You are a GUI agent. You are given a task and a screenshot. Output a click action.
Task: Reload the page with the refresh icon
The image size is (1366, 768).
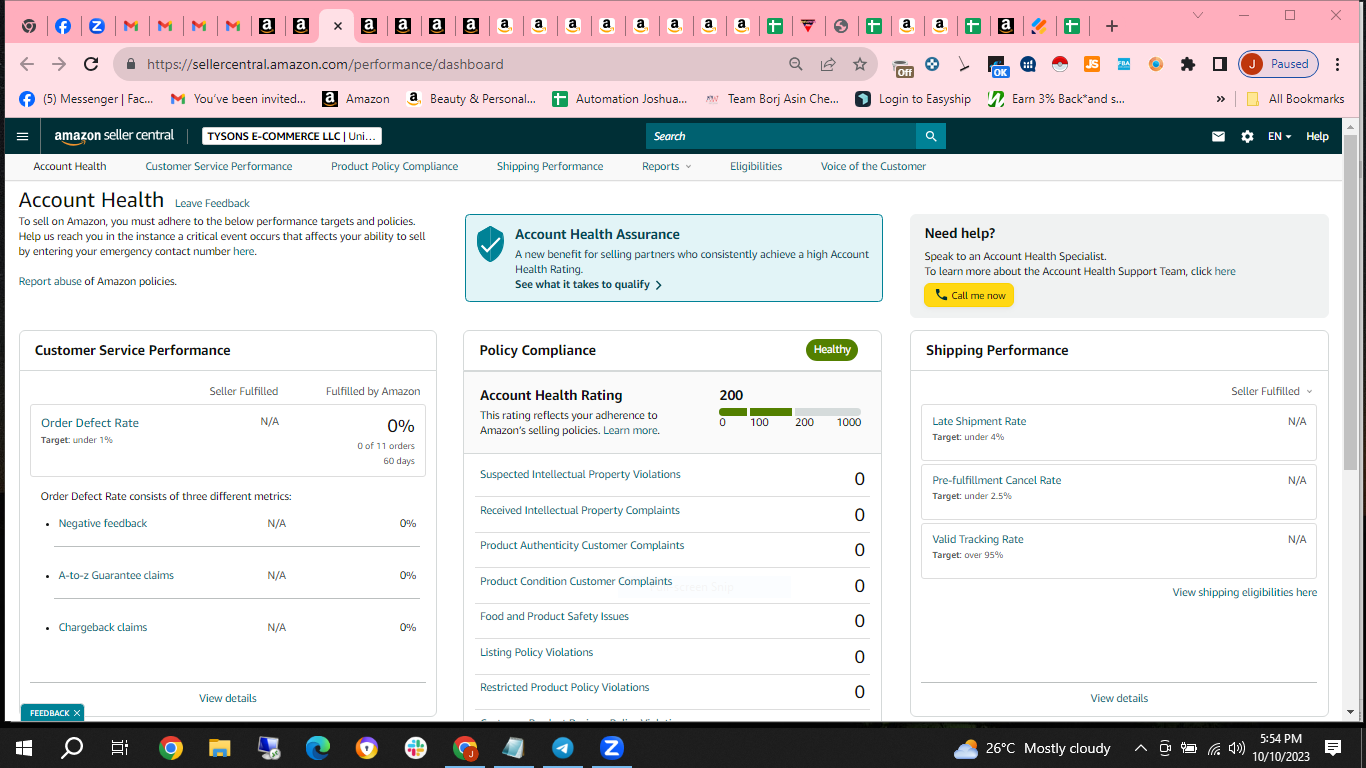point(91,64)
